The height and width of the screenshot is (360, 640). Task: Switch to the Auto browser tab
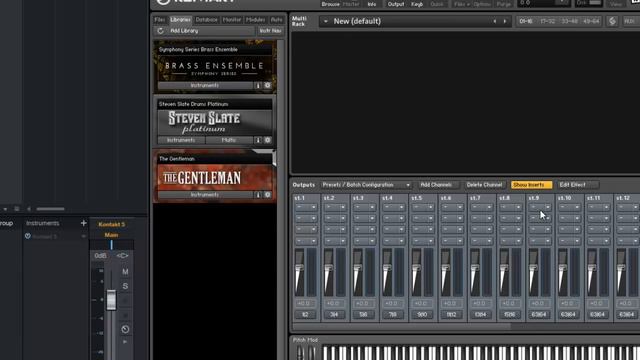[x=276, y=20]
